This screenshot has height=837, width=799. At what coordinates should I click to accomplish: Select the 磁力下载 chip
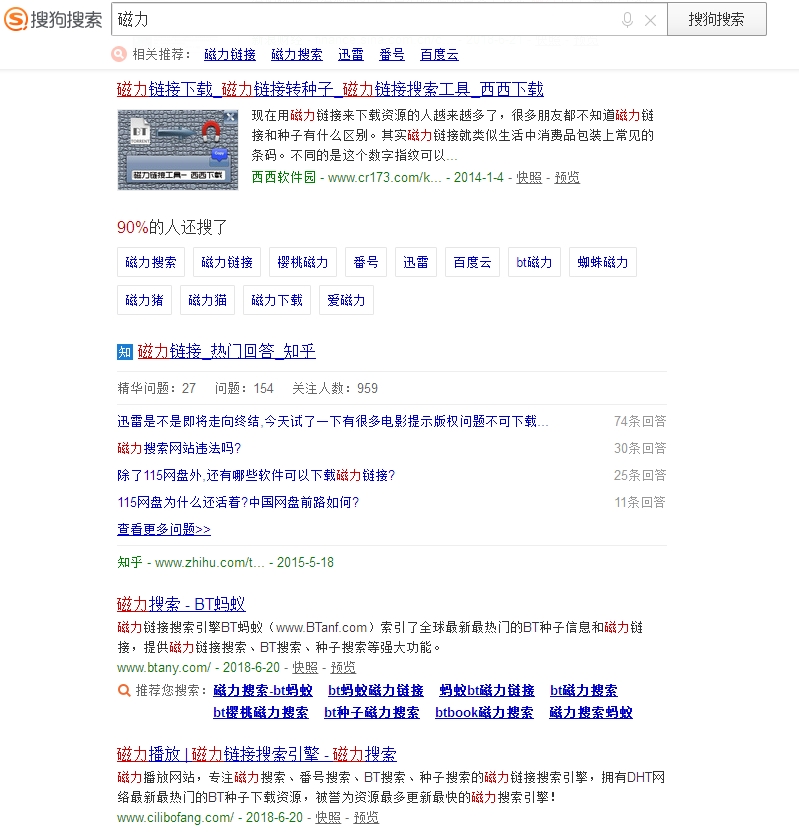coord(276,301)
